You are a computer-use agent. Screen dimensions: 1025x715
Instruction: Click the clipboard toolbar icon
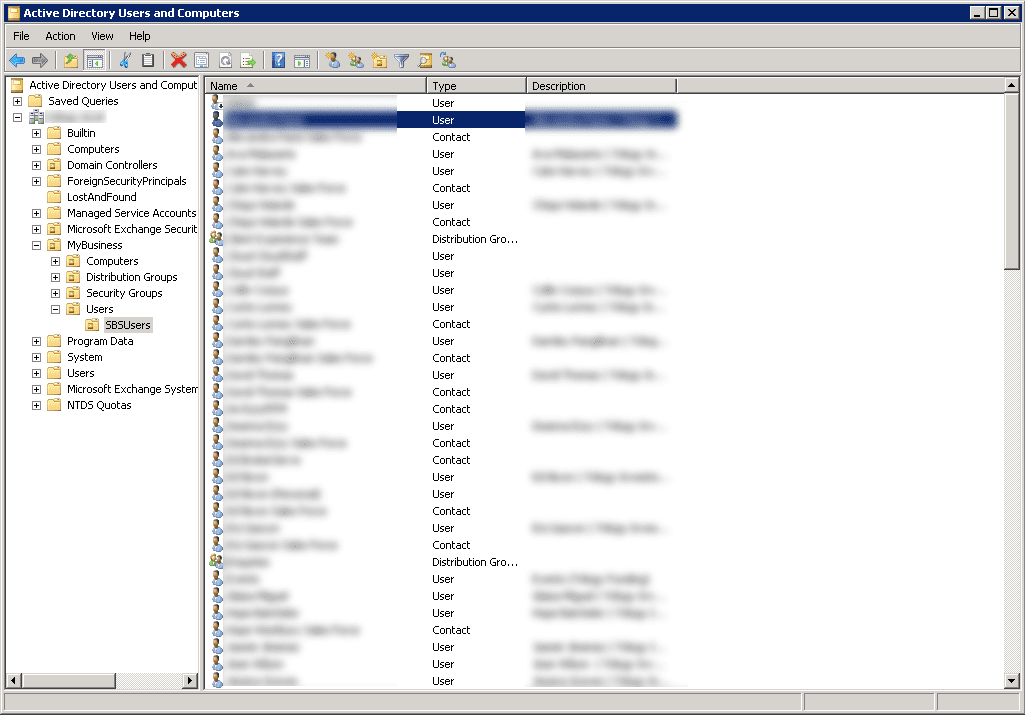[x=148, y=61]
